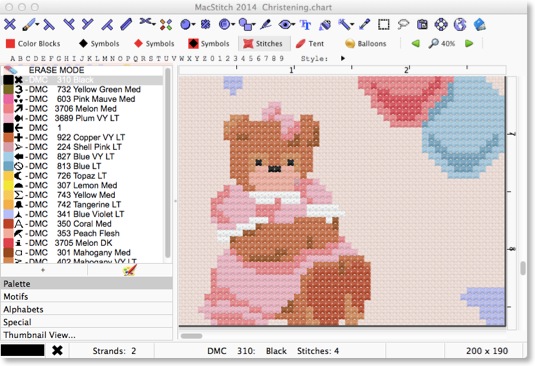Click the zoom in green right arrow
535x366 pixels.
[x=469, y=43]
